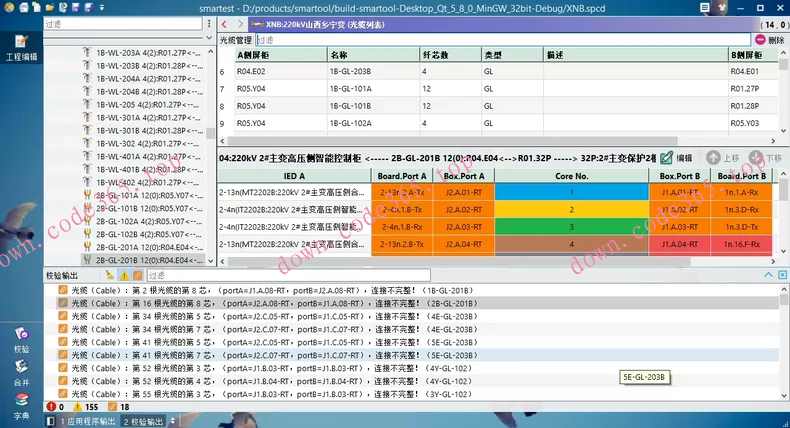The image size is (790, 428).
Task: Toggle the info count filter showing 18
Action: pos(118,408)
